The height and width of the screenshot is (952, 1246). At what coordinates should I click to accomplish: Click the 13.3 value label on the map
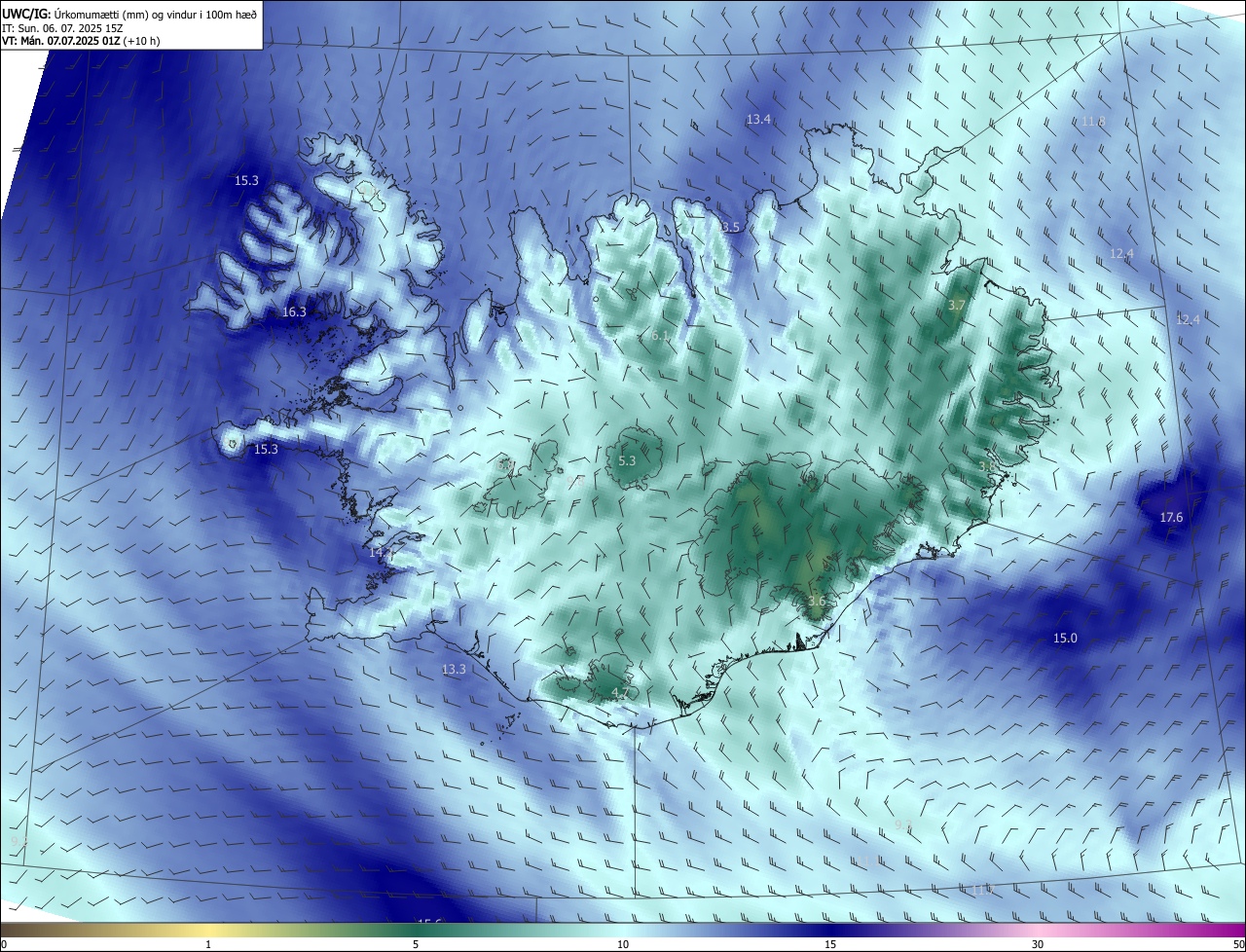tap(454, 670)
